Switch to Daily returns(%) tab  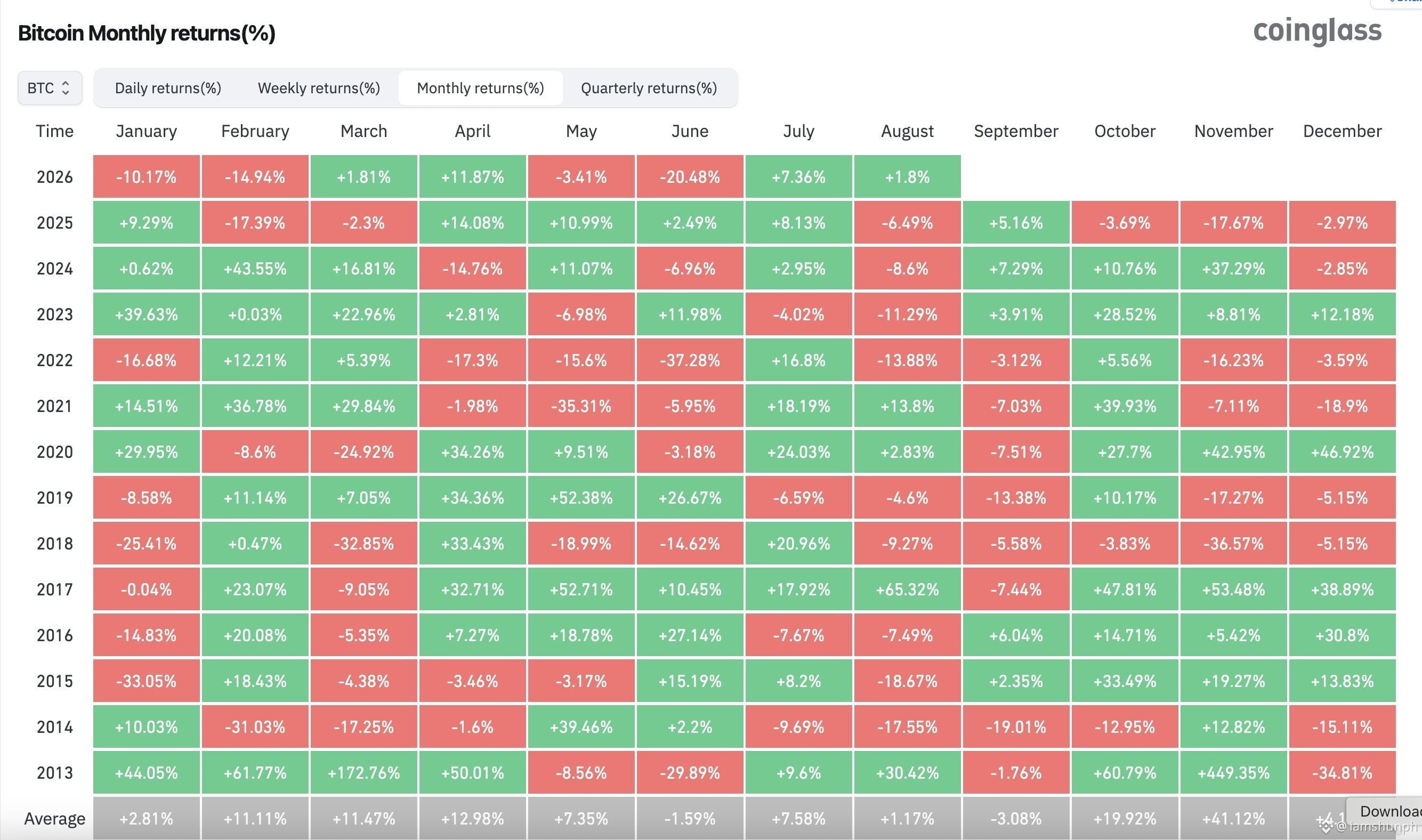tap(168, 88)
